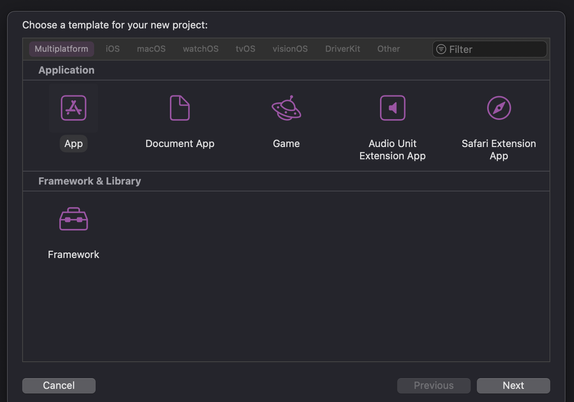Pick the Game template UFO icon
Image resolution: width=574 pixels, height=402 pixels.
(x=286, y=108)
